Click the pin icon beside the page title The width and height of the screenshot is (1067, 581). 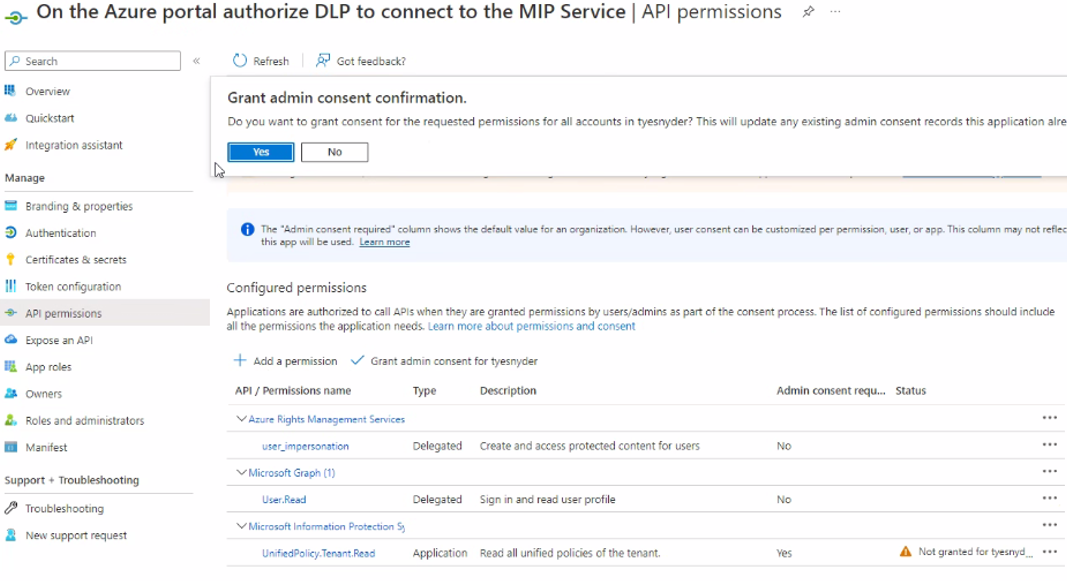808,12
